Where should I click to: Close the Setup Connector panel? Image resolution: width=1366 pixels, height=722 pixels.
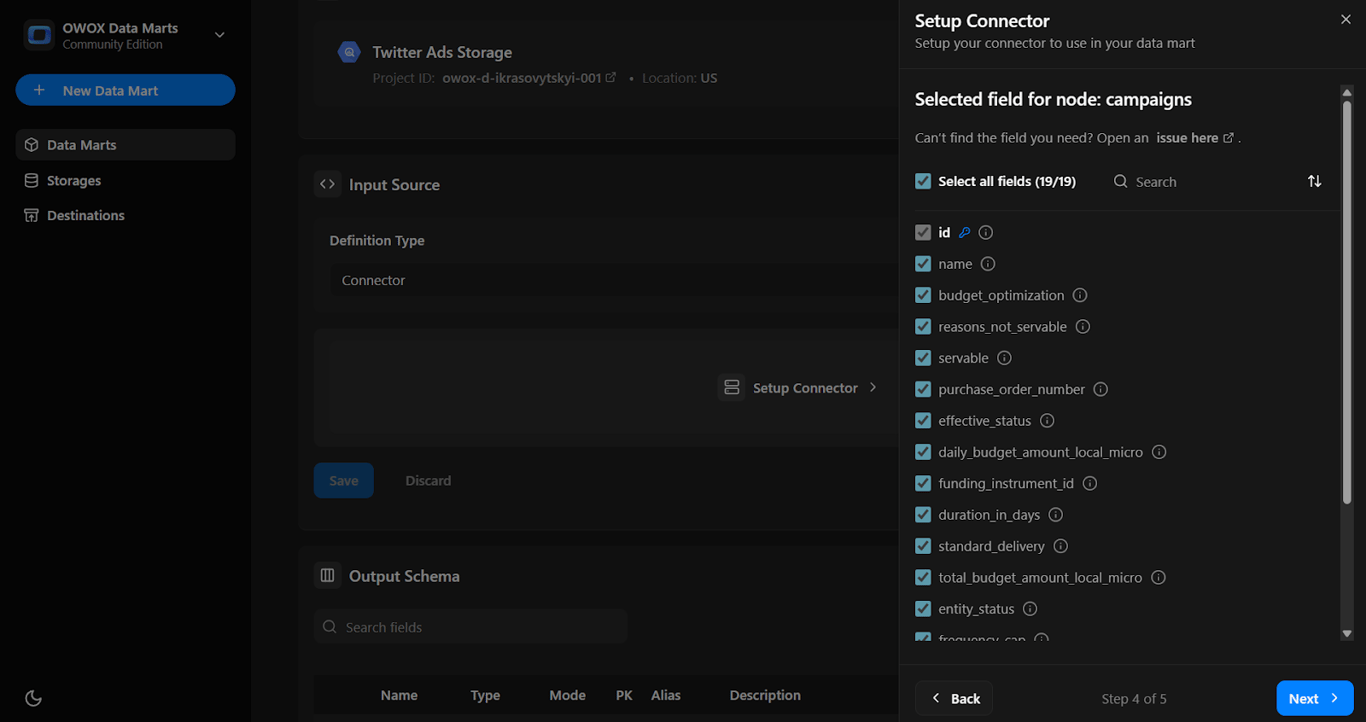[x=1345, y=20]
